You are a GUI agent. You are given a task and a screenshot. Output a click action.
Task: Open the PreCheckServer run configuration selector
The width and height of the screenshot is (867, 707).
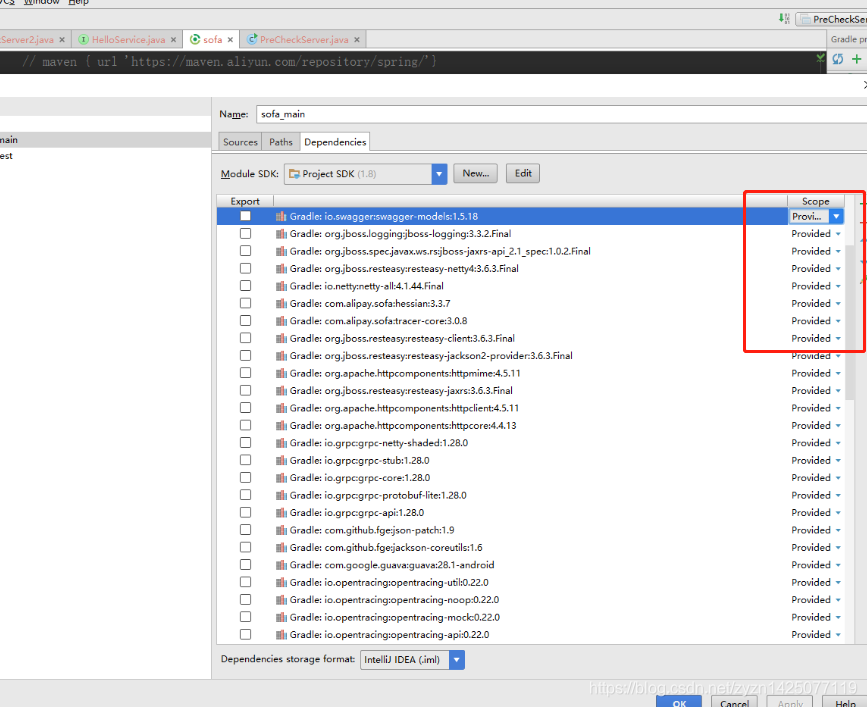click(831, 19)
